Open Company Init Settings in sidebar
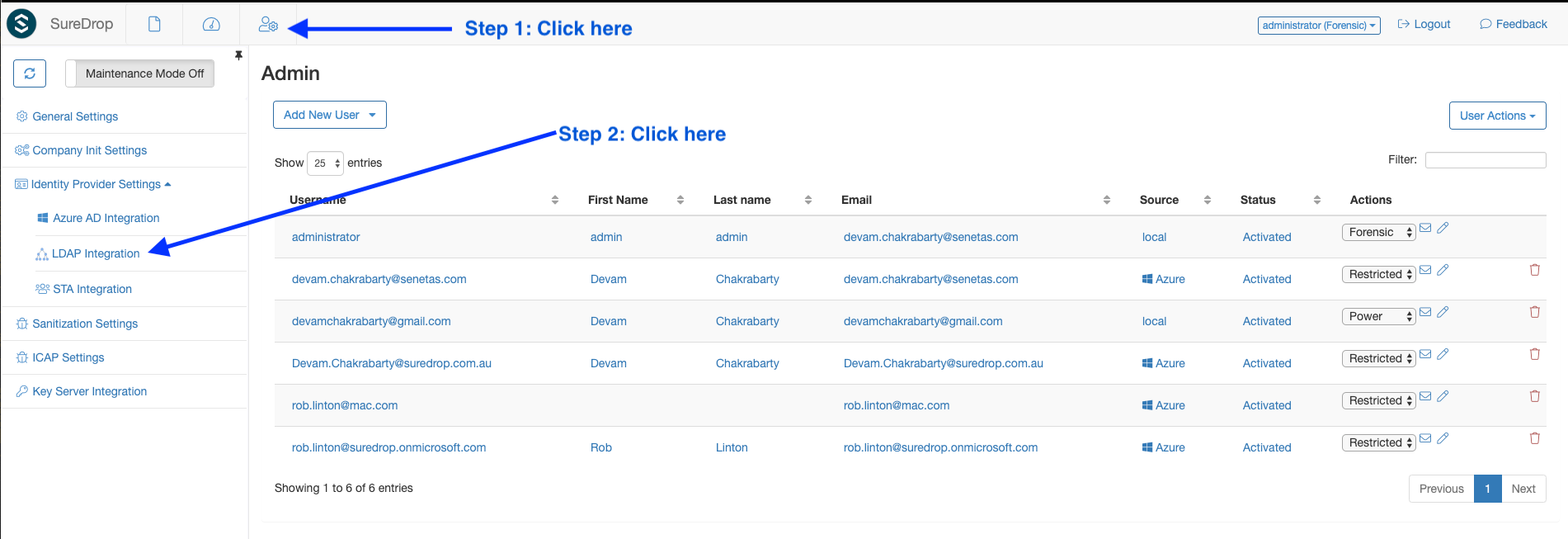 click(81, 150)
